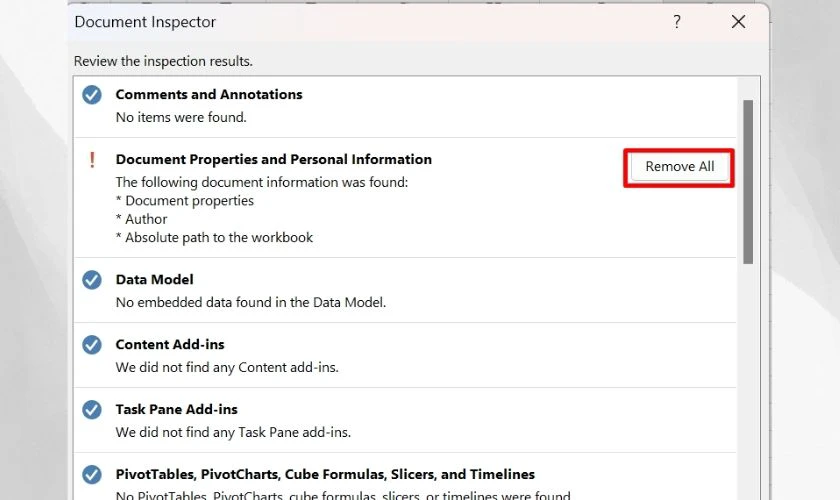Click the vertical scrollbar thumb in results list
840x500 pixels.
(x=748, y=182)
